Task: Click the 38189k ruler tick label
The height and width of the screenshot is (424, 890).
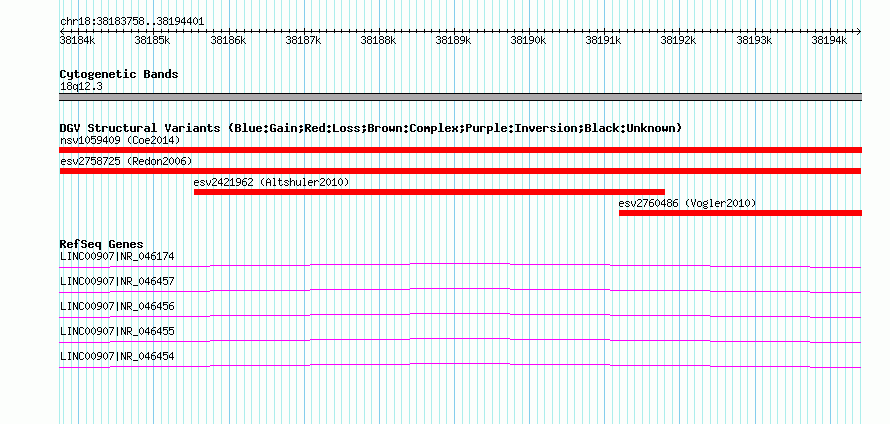Action: pyautogui.click(x=454, y=40)
